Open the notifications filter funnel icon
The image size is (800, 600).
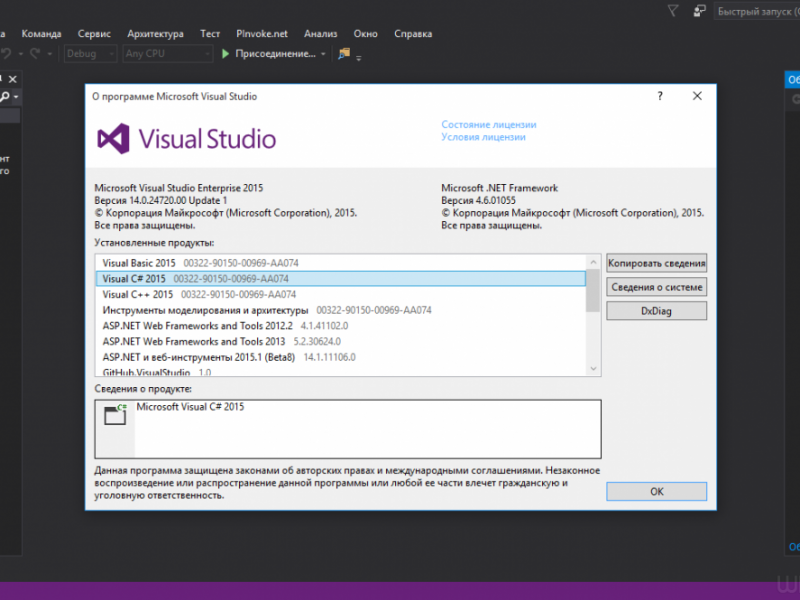[673, 11]
